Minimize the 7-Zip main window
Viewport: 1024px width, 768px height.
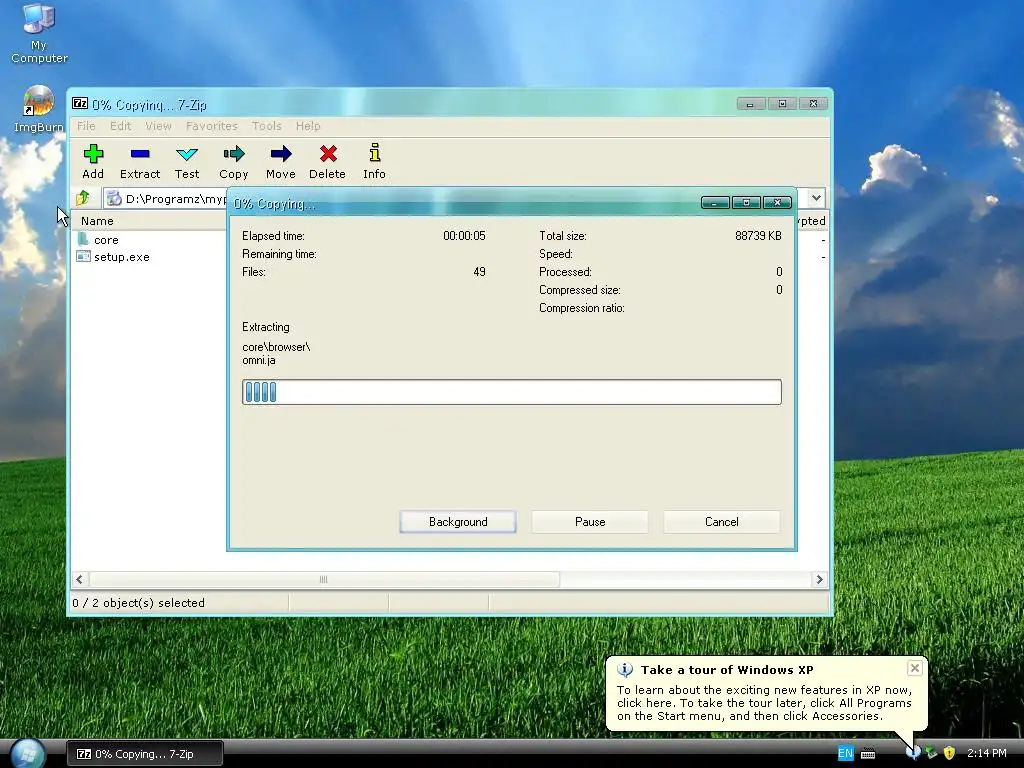pos(750,104)
